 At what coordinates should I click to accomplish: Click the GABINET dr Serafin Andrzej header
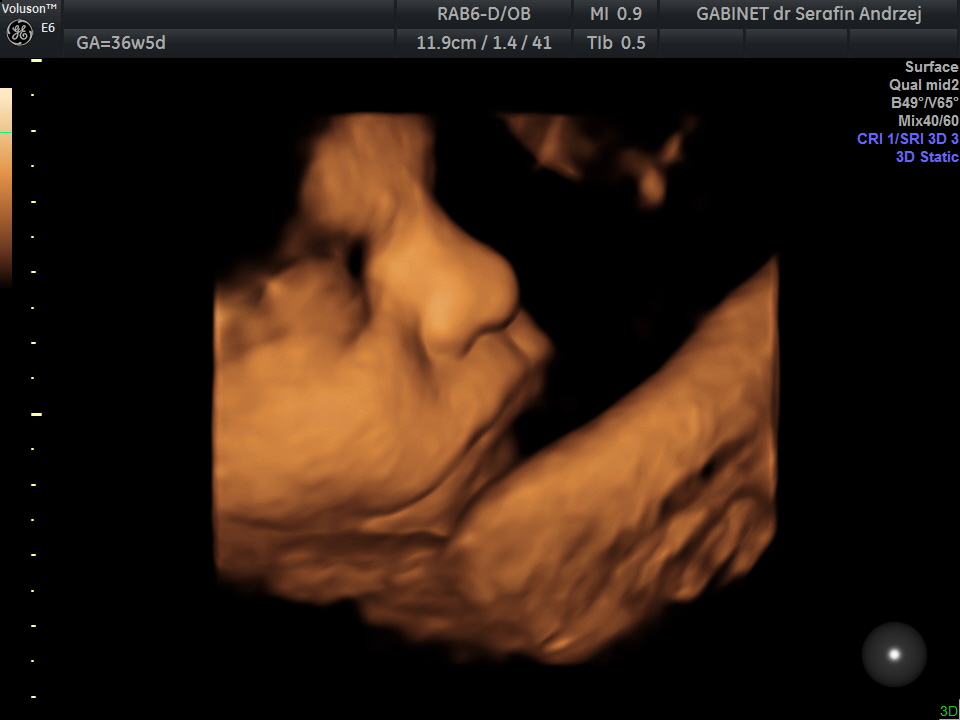click(x=809, y=14)
